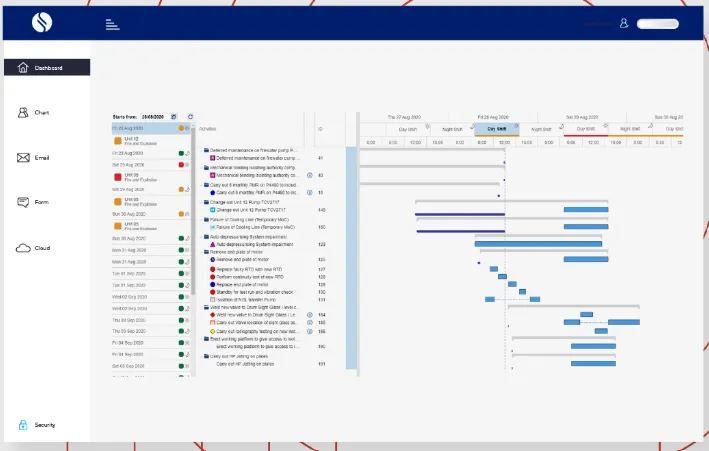
Task: Select the highlighted Fri 28 Aug 2020 row
Action: [151, 128]
